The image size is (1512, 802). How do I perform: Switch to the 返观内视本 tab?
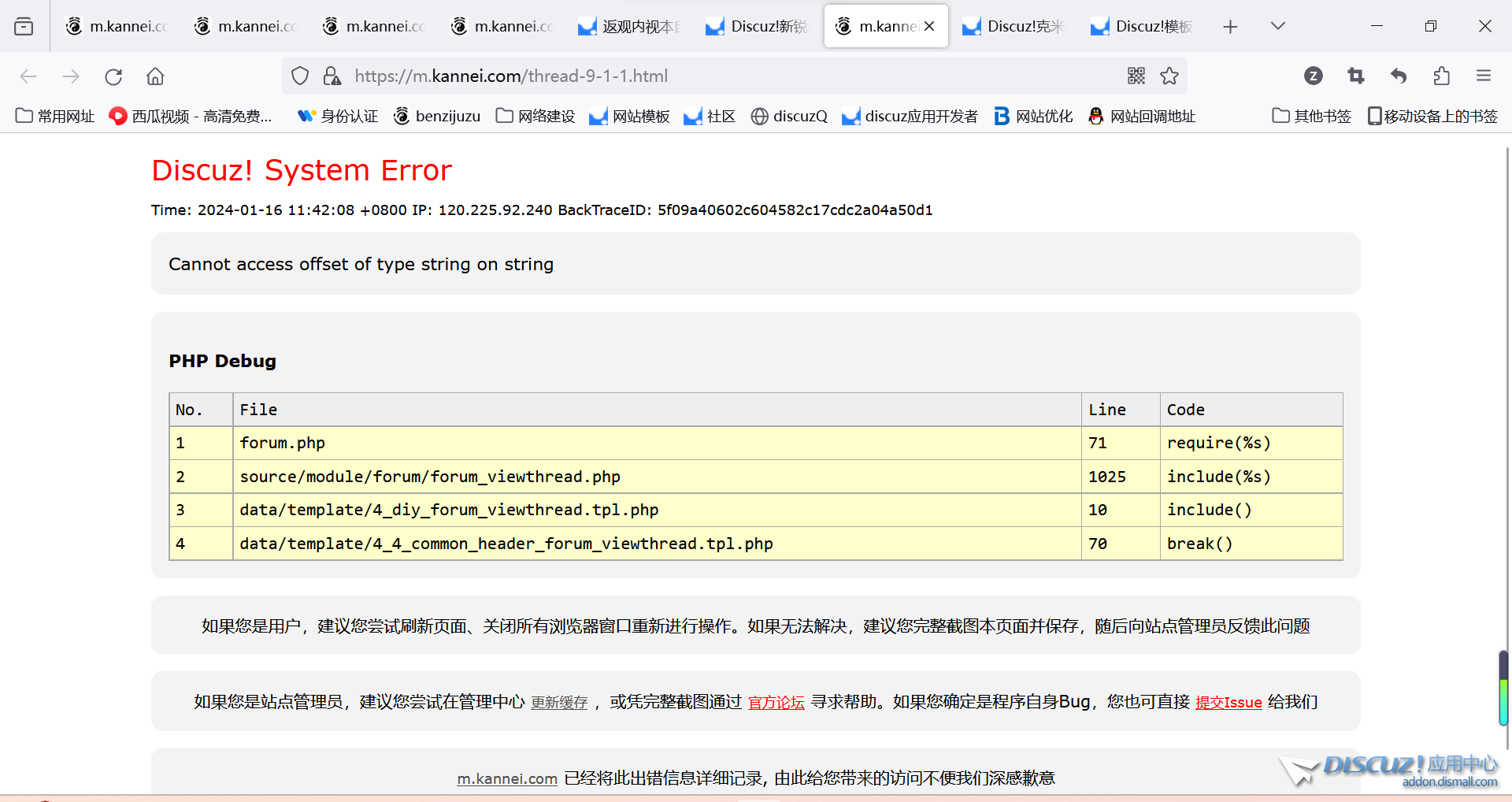630,26
